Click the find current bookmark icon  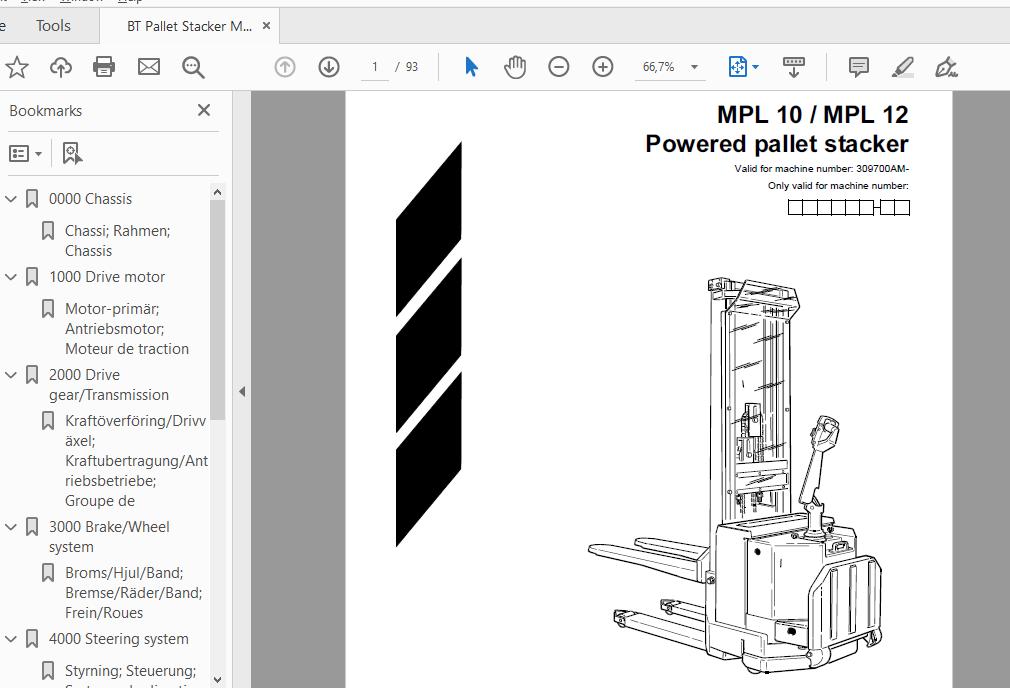tap(71, 153)
